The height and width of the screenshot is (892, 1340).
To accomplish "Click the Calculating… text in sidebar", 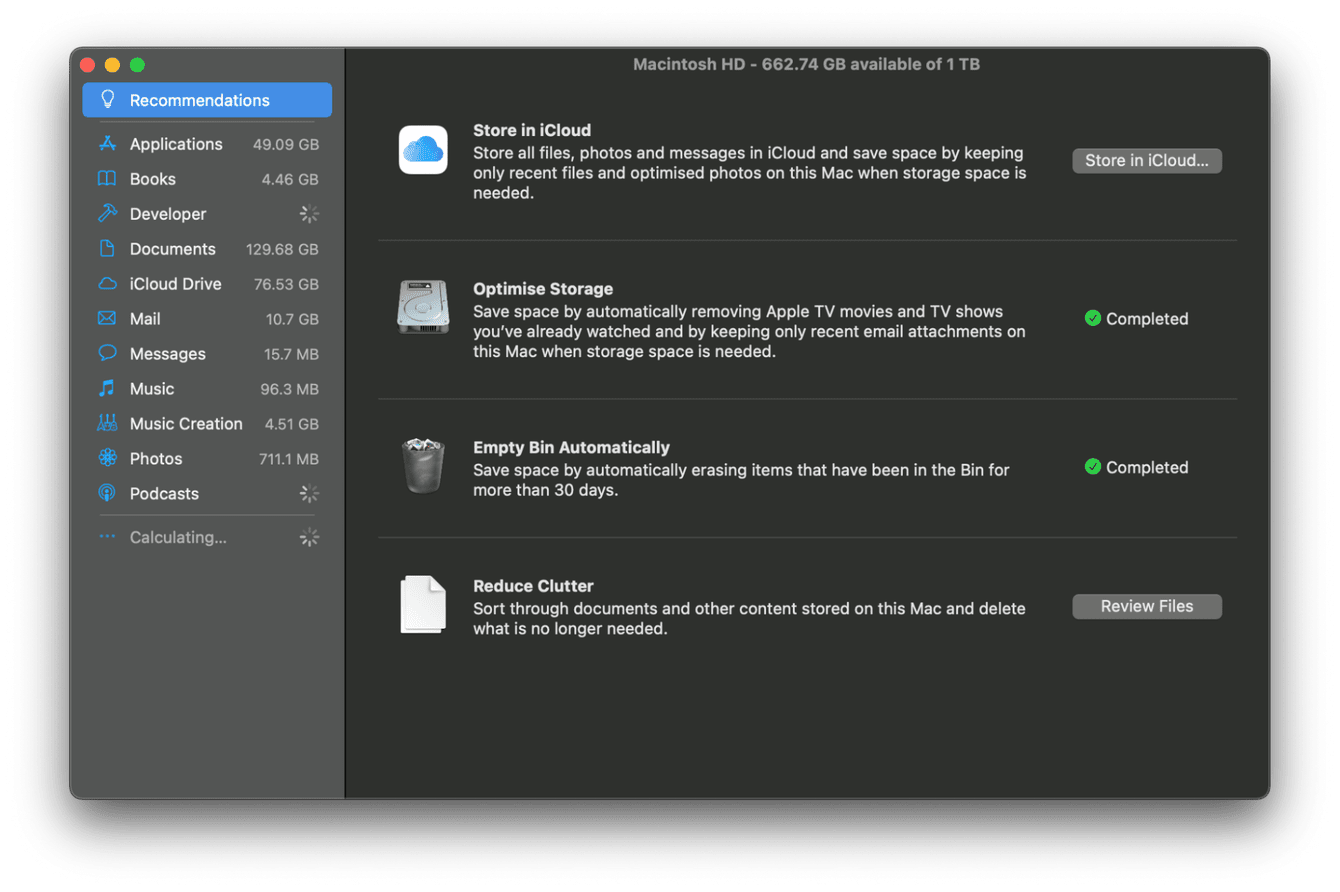I will coord(178,537).
